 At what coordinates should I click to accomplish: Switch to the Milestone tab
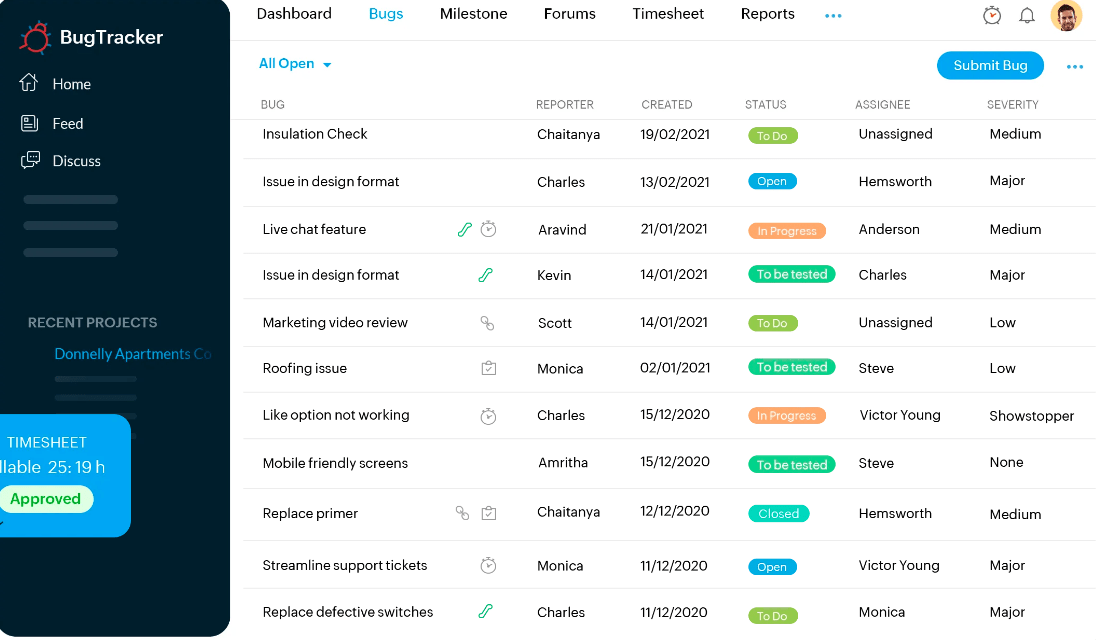point(473,14)
